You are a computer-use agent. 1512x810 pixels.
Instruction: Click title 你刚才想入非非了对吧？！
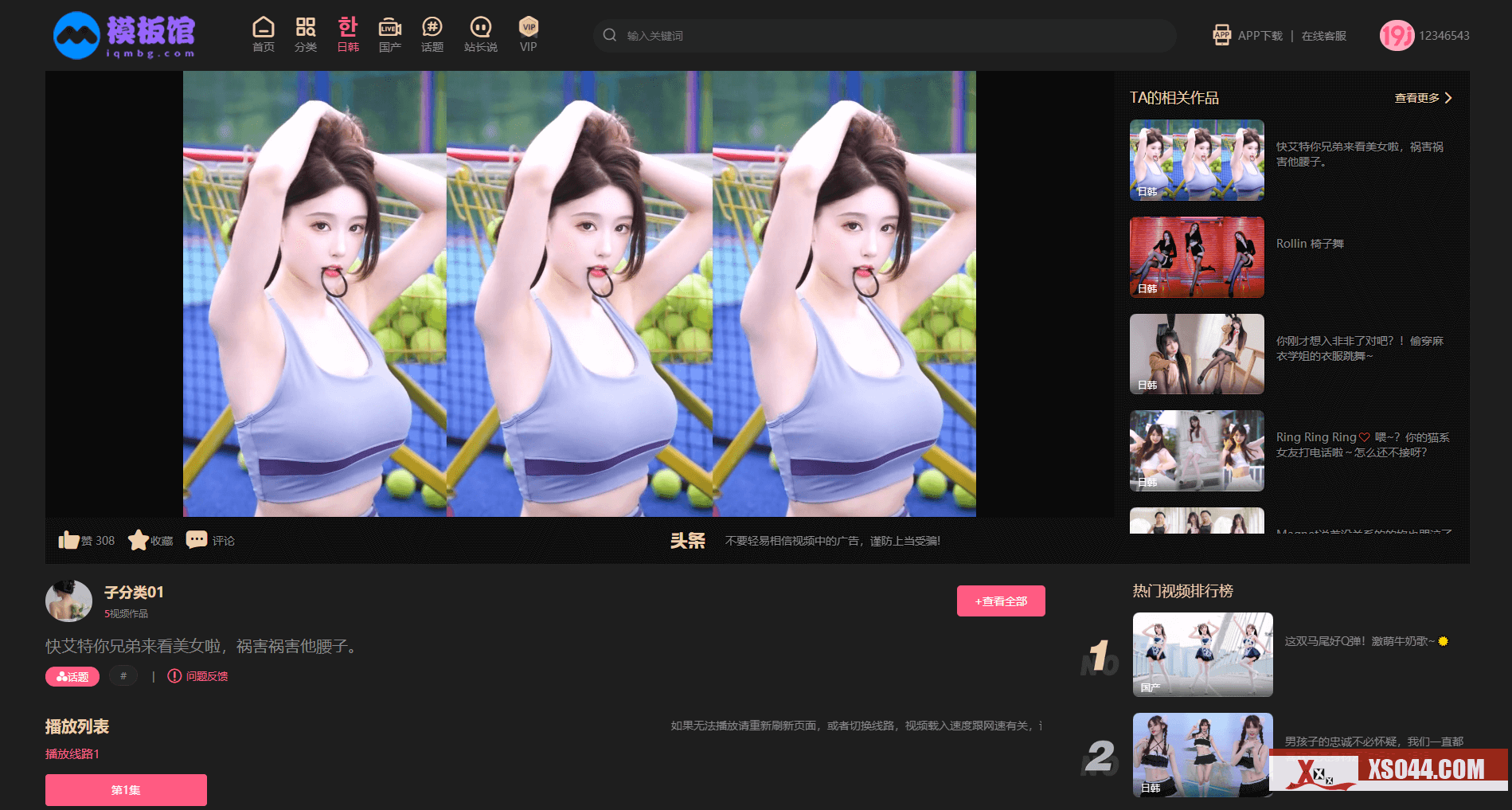click(1359, 348)
